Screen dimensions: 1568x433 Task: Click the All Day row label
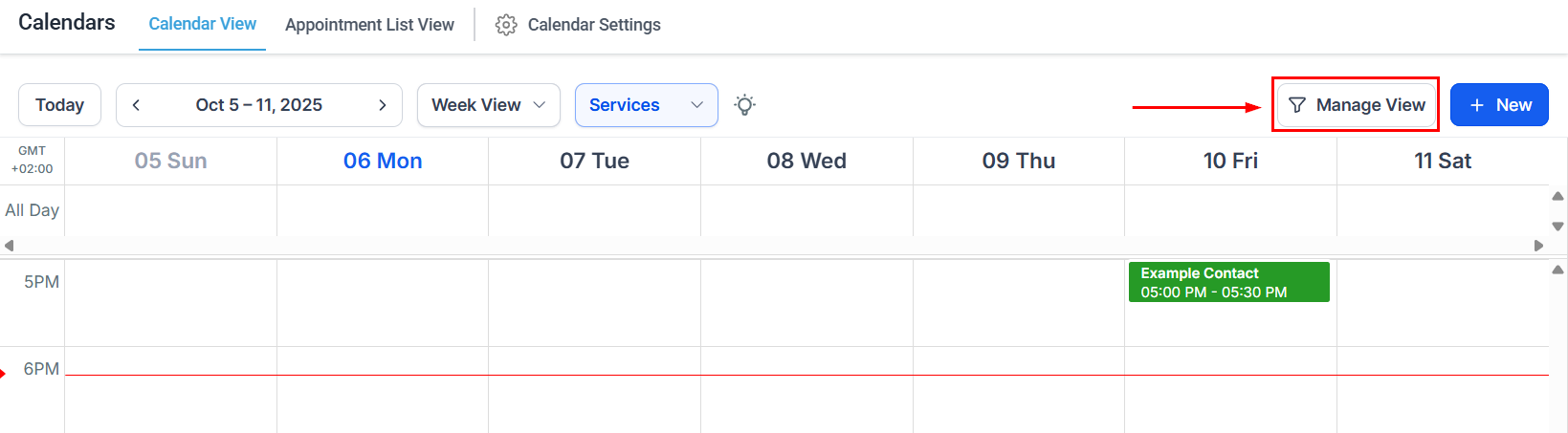[32, 210]
